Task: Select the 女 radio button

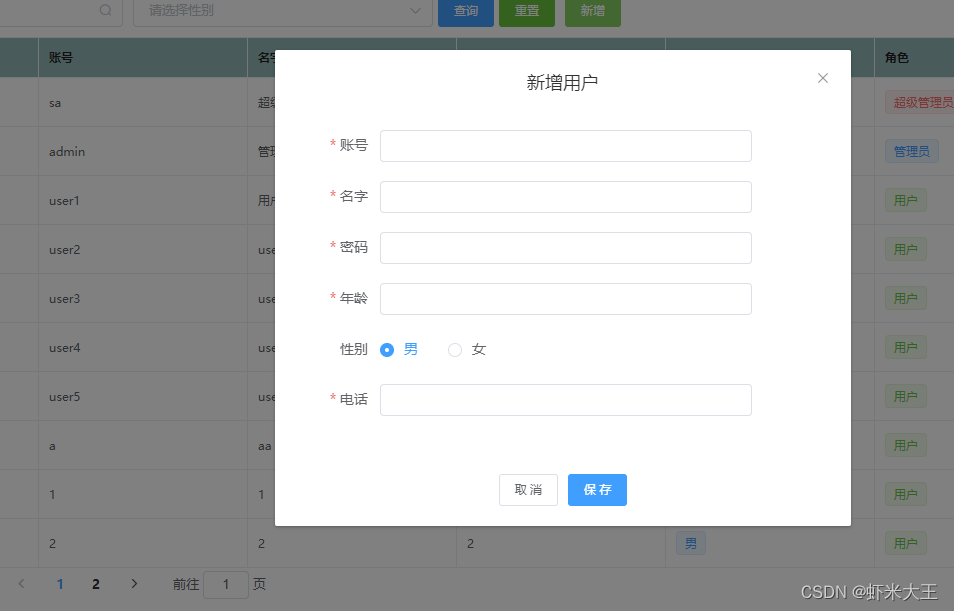Action: pos(454,350)
